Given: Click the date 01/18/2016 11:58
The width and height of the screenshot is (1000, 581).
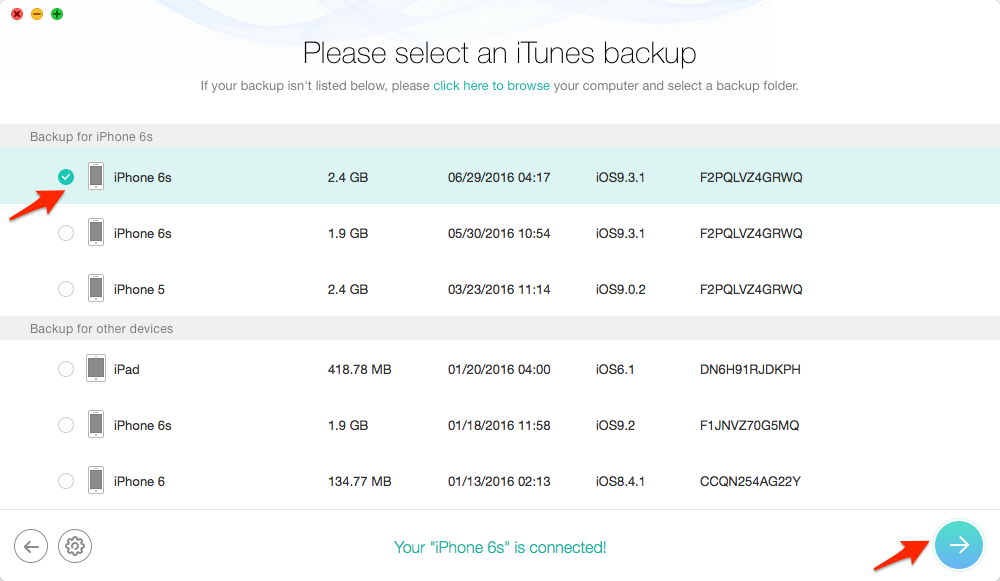Looking at the screenshot, I should tap(499, 425).
